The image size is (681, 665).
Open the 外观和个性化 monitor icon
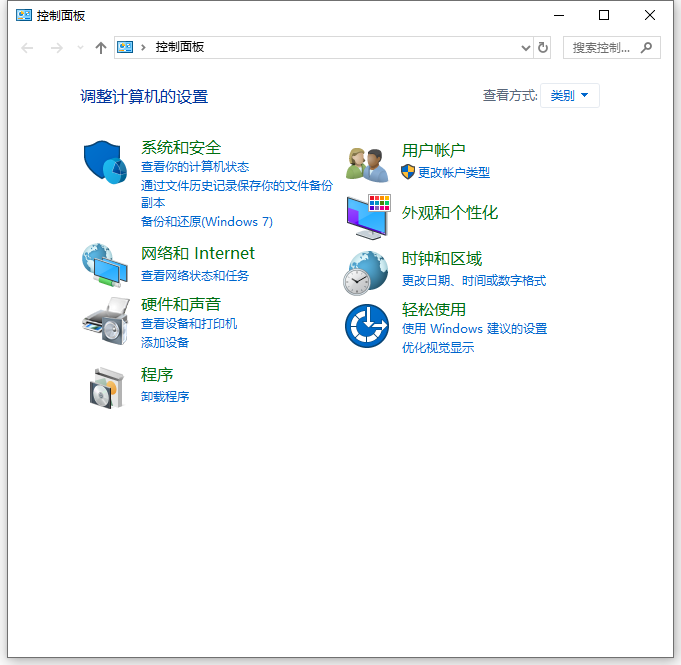[368, 216]
